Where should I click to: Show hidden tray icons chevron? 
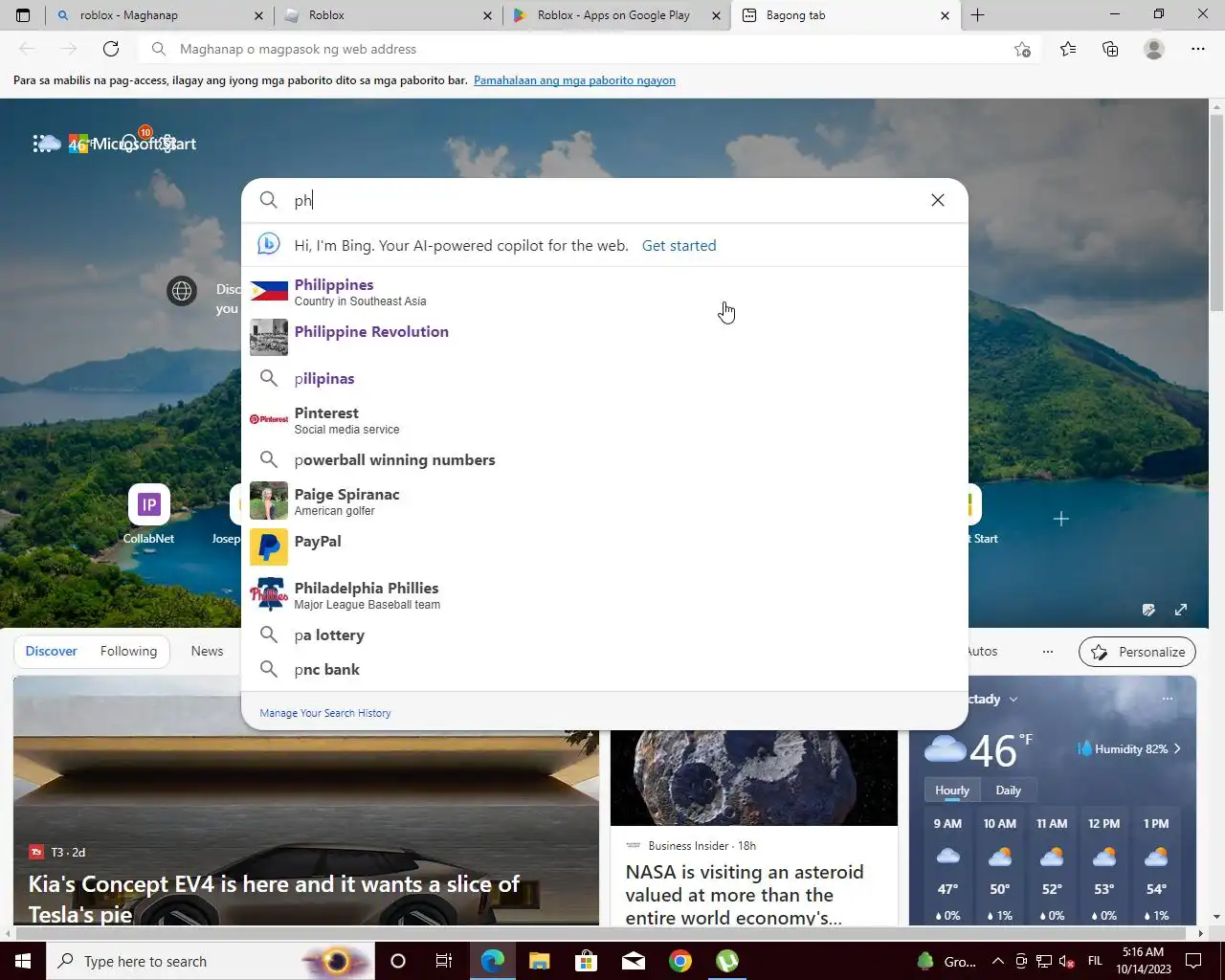pos(997,961)
